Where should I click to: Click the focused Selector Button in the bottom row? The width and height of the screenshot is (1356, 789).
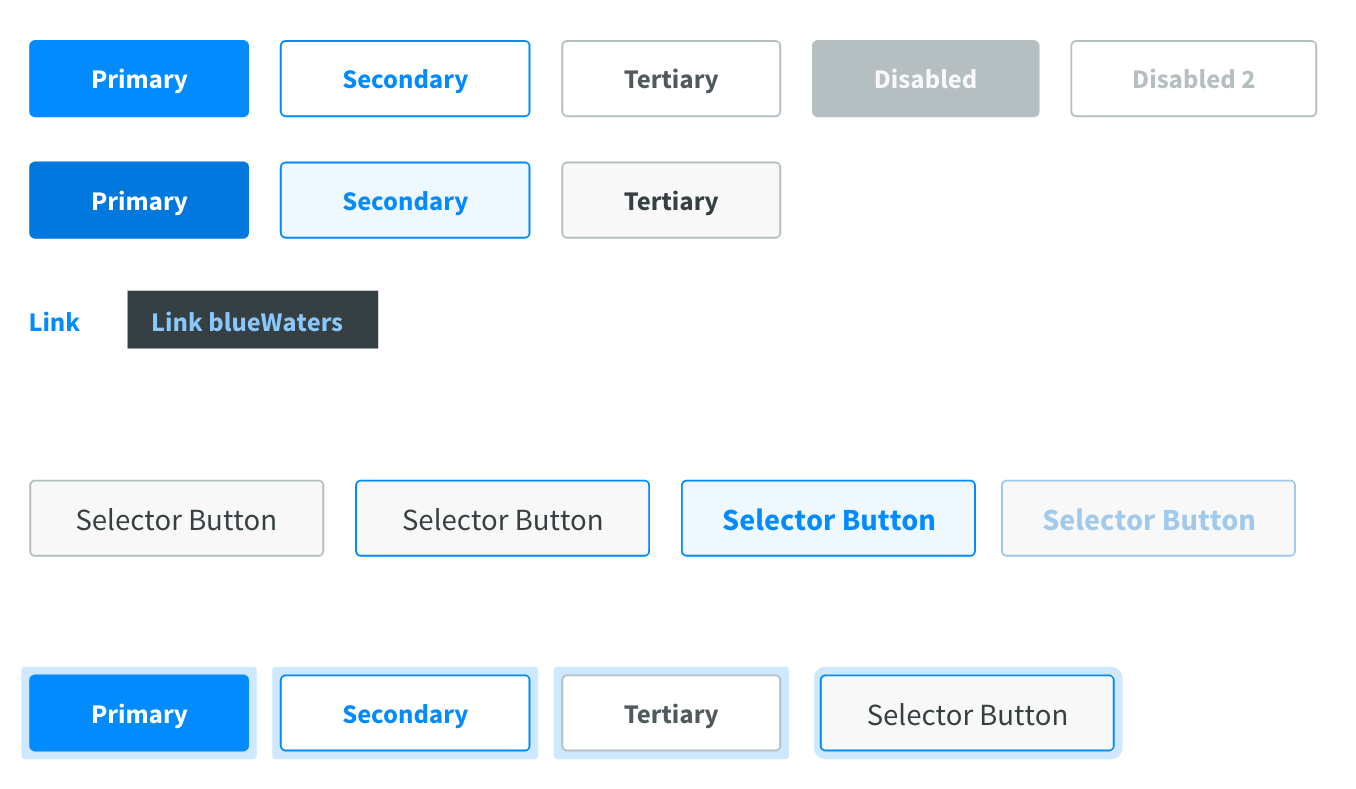click(966, 713)
